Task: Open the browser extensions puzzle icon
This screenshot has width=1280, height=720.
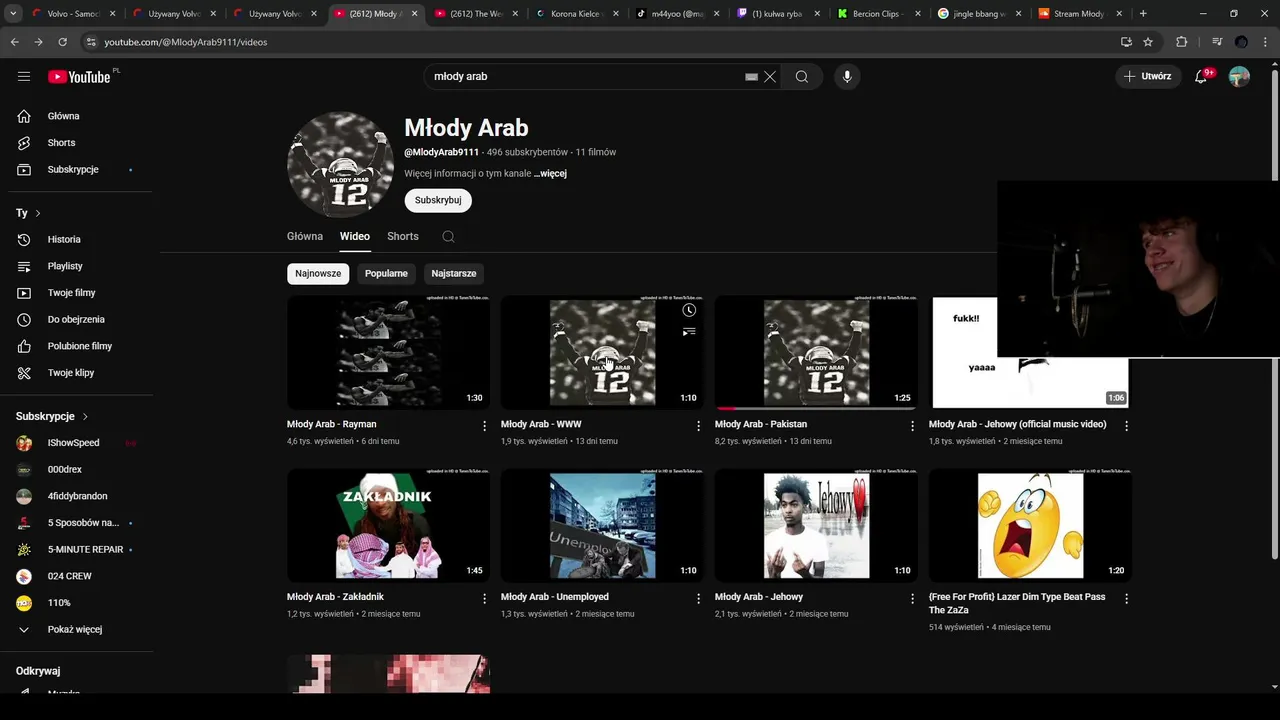Action: tap(1182, 42)
